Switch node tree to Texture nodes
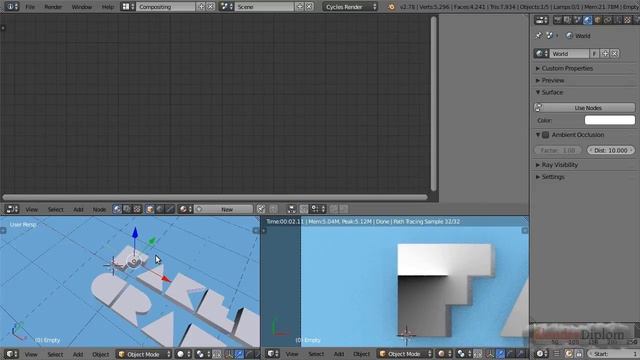Image resolution: width=640 pixels, height=360 pixels. click(x=137, y=209)
